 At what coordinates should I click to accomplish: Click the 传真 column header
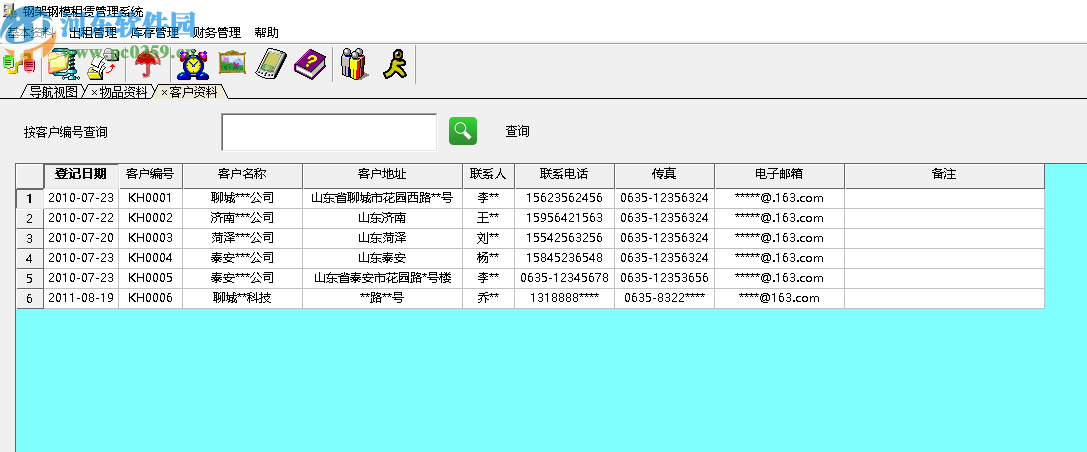click(x=664, y=175)
